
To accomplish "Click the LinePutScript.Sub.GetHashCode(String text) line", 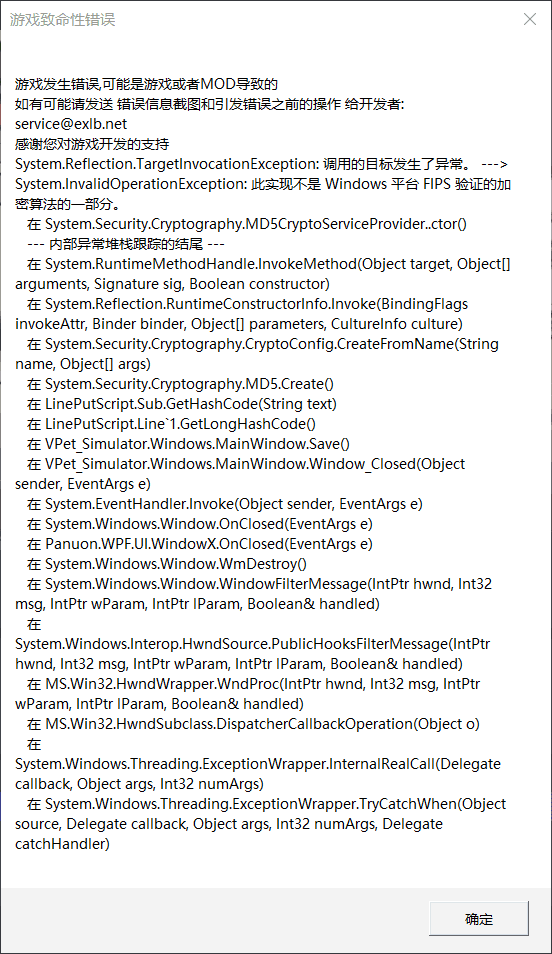I will coord(181,404).
